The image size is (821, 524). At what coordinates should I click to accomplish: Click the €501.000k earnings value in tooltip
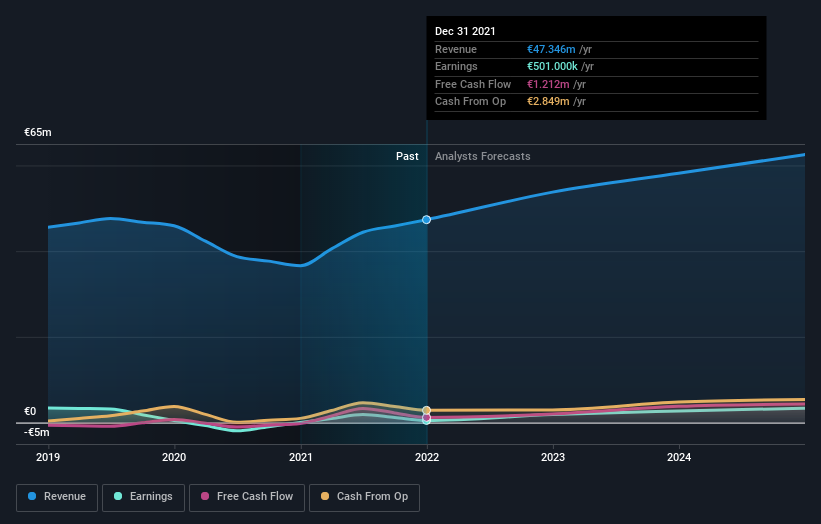[552, 66]
